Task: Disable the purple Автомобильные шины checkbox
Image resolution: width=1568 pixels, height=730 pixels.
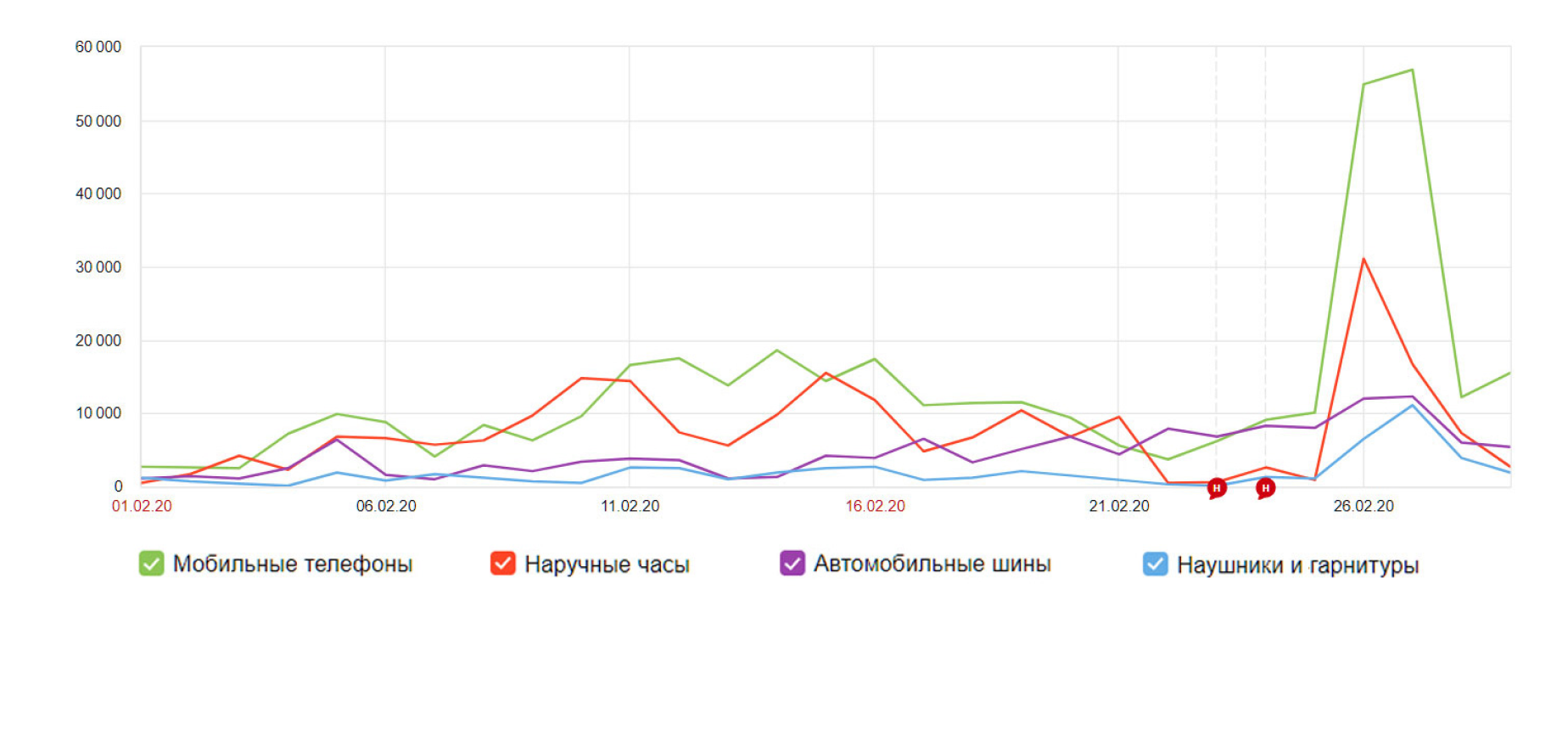Action: tap(792, 564)
